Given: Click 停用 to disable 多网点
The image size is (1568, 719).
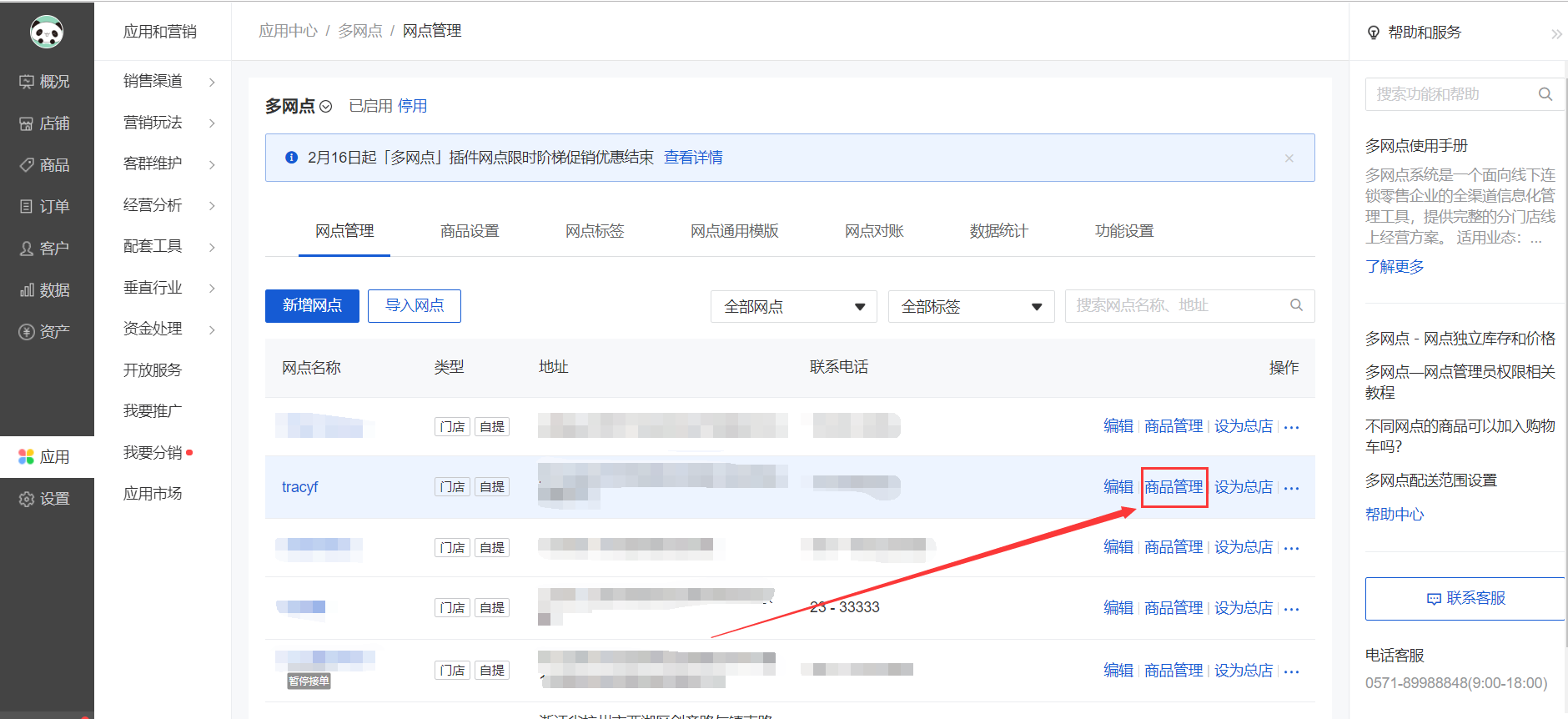Looking at the screenshot, I should [412, 106].
